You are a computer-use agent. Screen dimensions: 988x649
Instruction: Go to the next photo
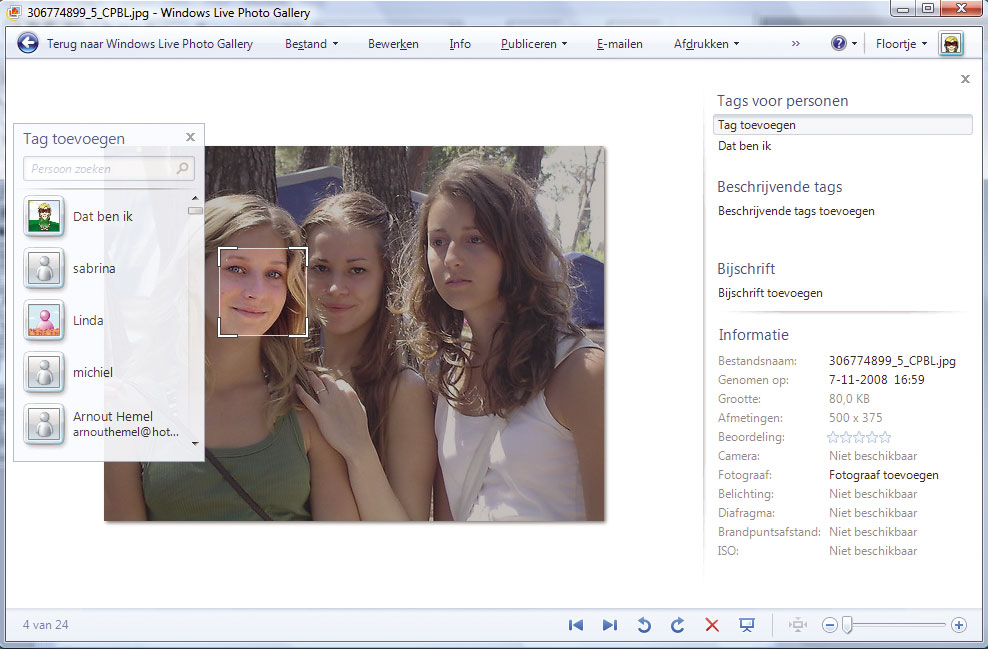click(609, 625)
